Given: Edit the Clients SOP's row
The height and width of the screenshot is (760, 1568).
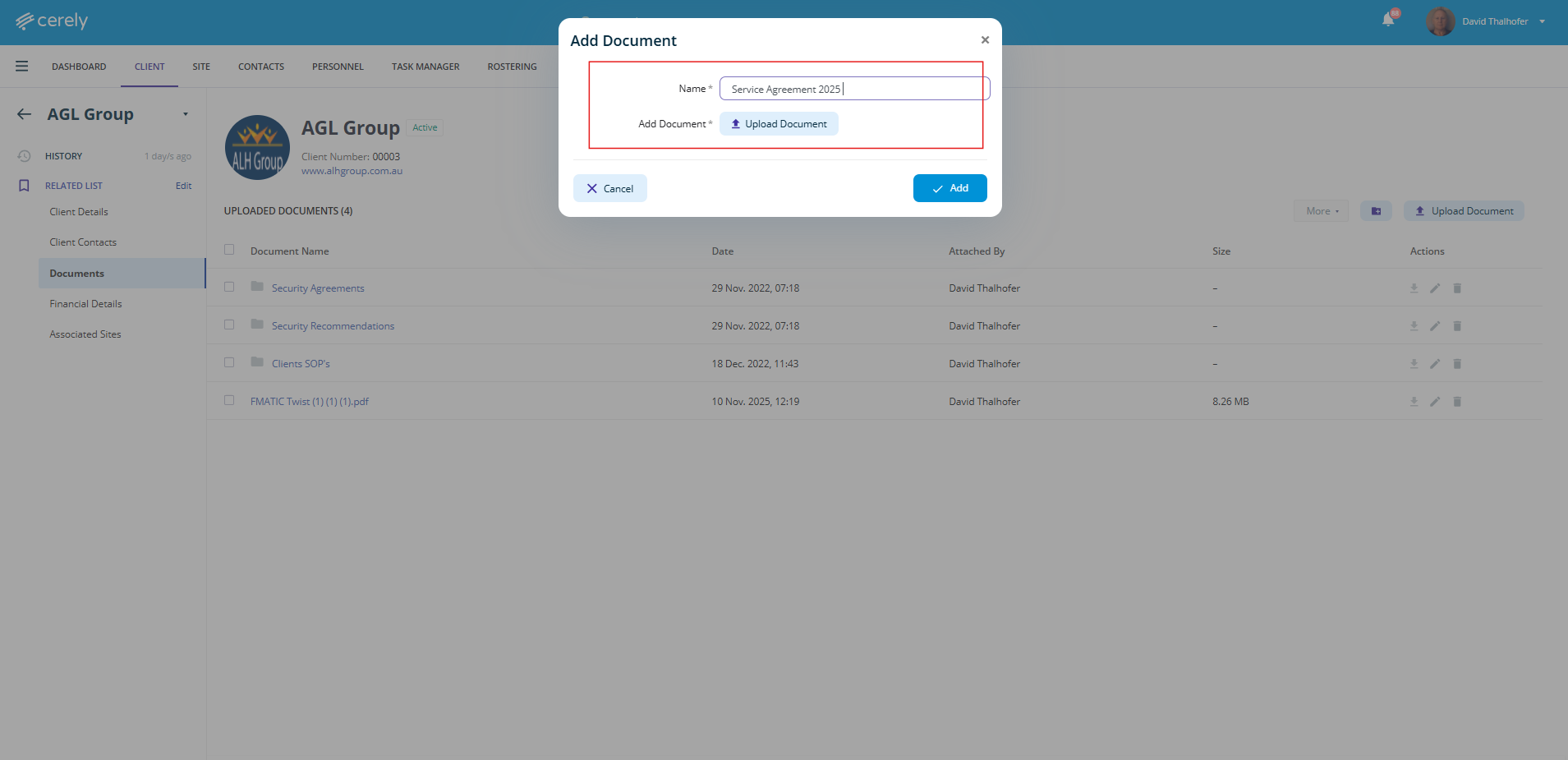Looking at the screenshot, I should tap(1435, 364).
